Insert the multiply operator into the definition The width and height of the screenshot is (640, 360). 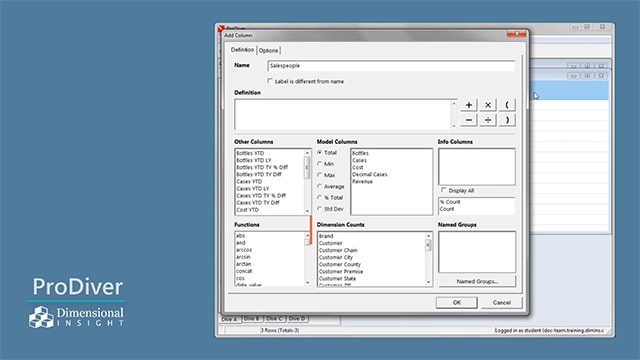pos(488,105)
